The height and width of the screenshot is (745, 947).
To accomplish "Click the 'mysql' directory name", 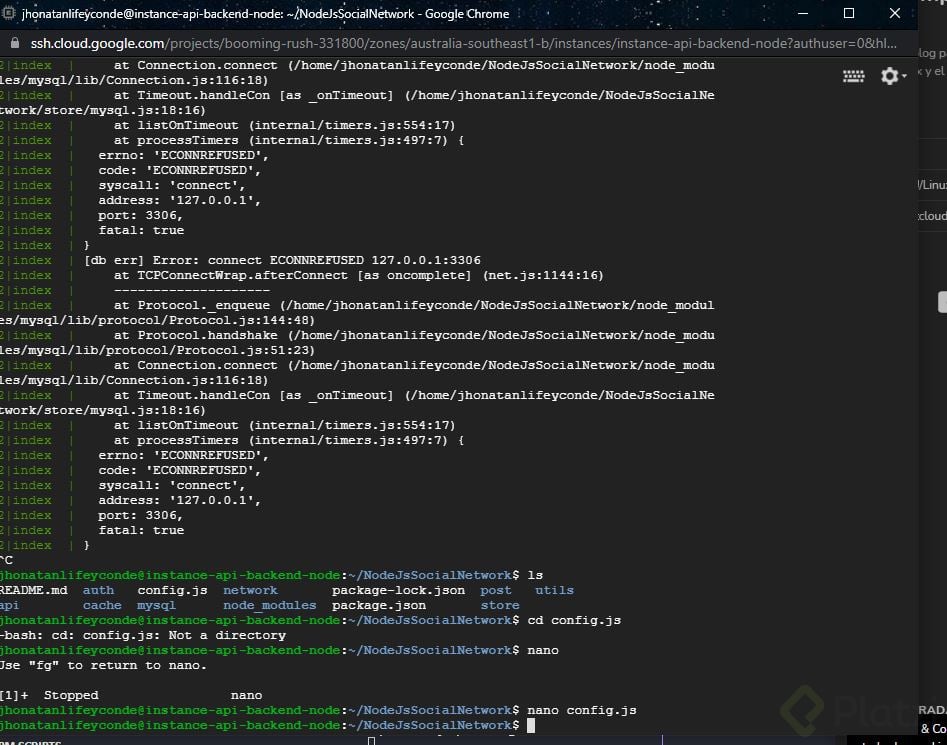I will click(x=156, y=606).
